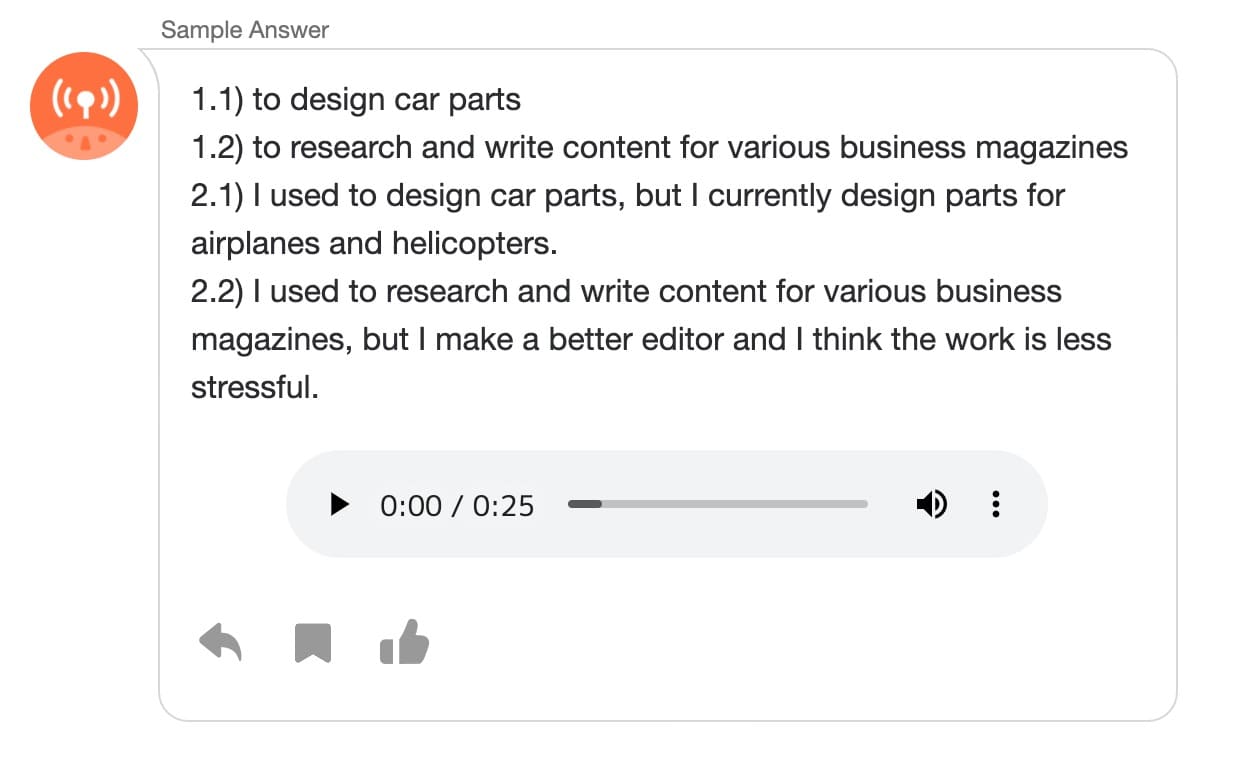This screenshot has height=768, width=1248.
Task: Click the sentence starting "2.1) I used"
Action: (627, 196)
